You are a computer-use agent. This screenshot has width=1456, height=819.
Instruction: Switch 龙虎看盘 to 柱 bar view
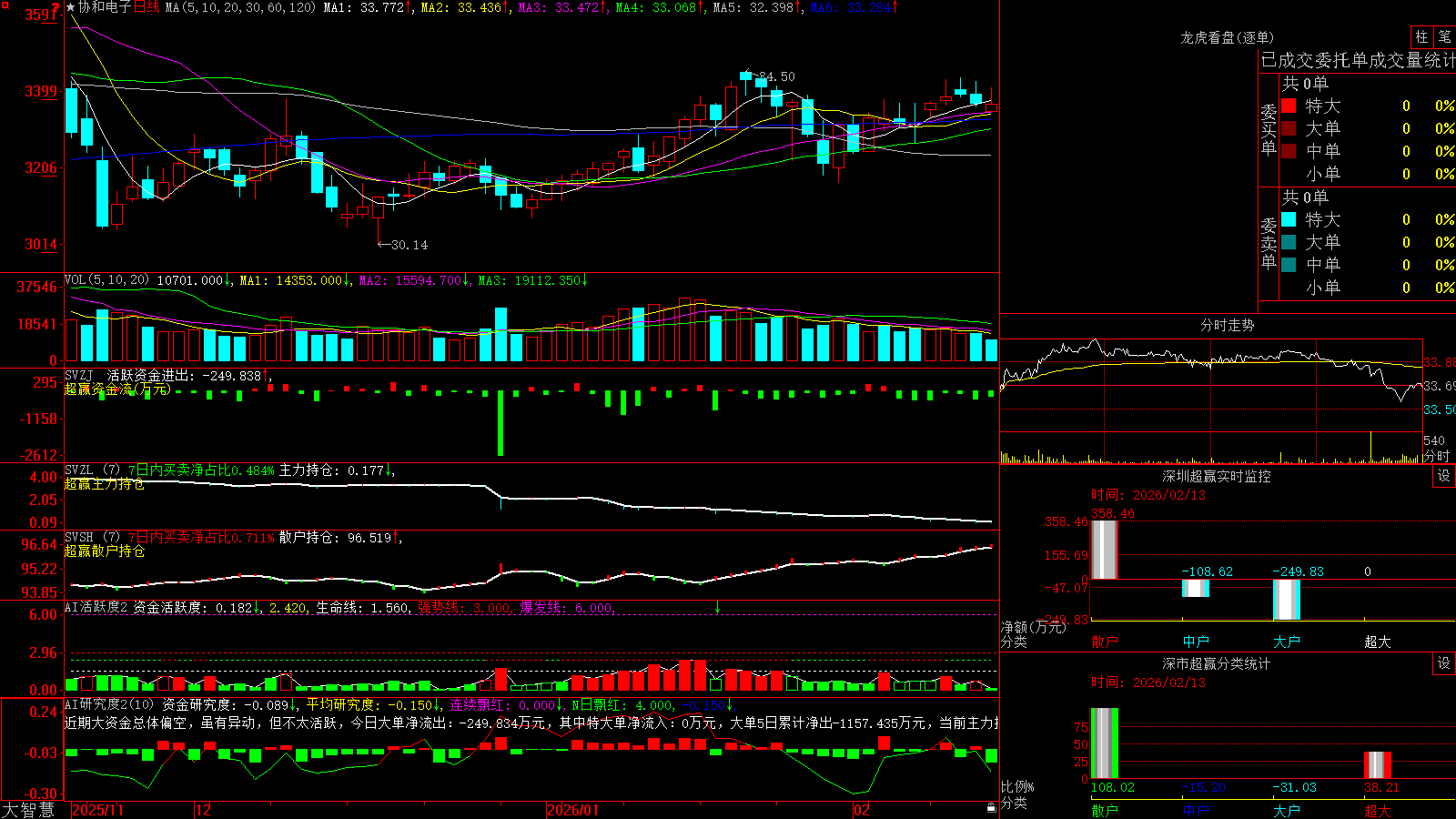(x=1421, y=37)
